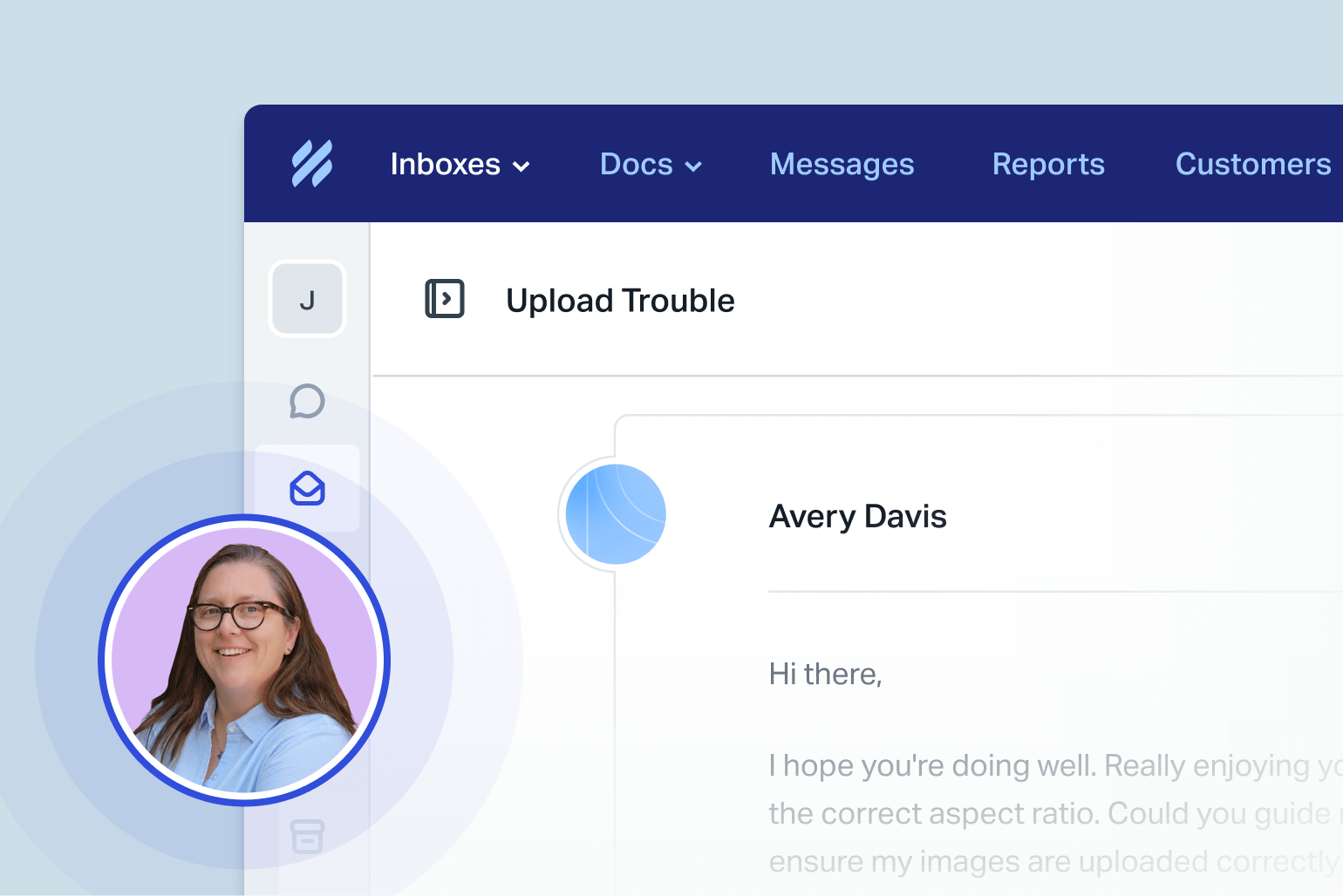Expand the Docs dropdown menu
The width and height of the screenshot is (1343, 896).
tap(651, 164)
